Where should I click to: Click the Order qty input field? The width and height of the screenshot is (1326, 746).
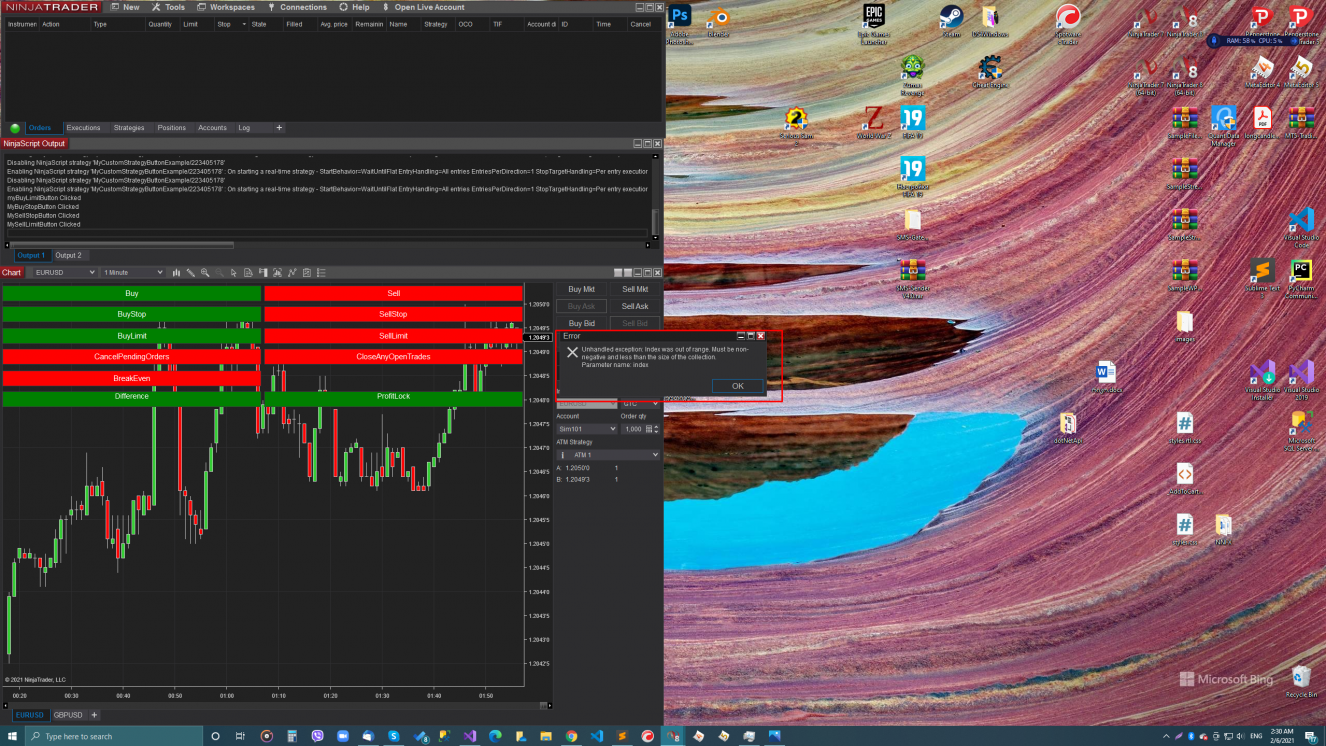(633, 429)
